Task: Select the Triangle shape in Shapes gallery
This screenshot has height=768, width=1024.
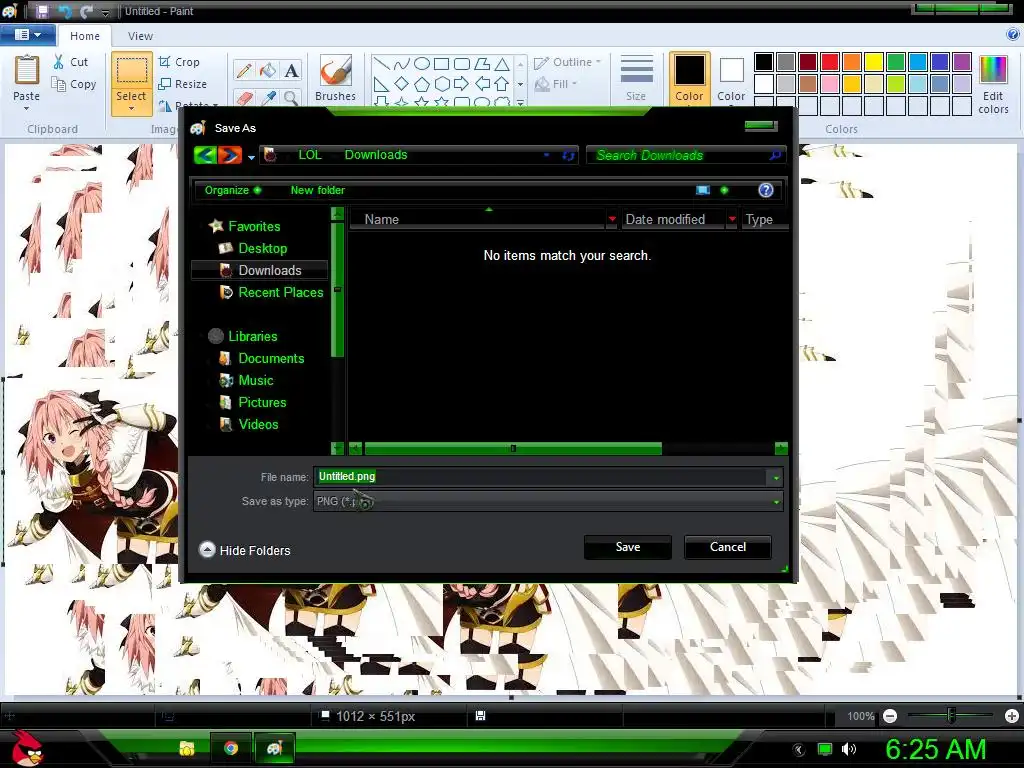Action: (x=502, y=63)
